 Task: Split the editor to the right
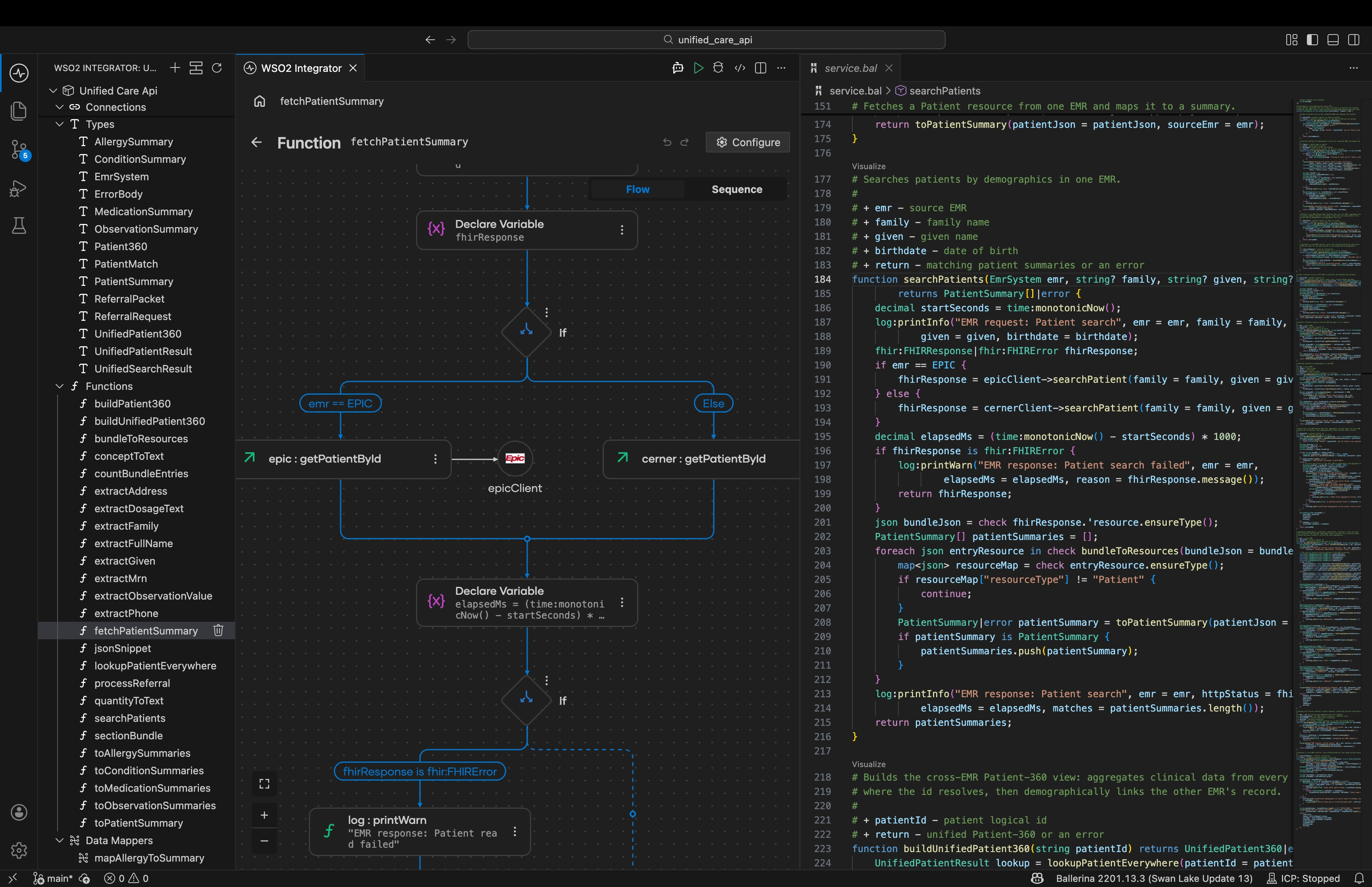pos(761,68)
